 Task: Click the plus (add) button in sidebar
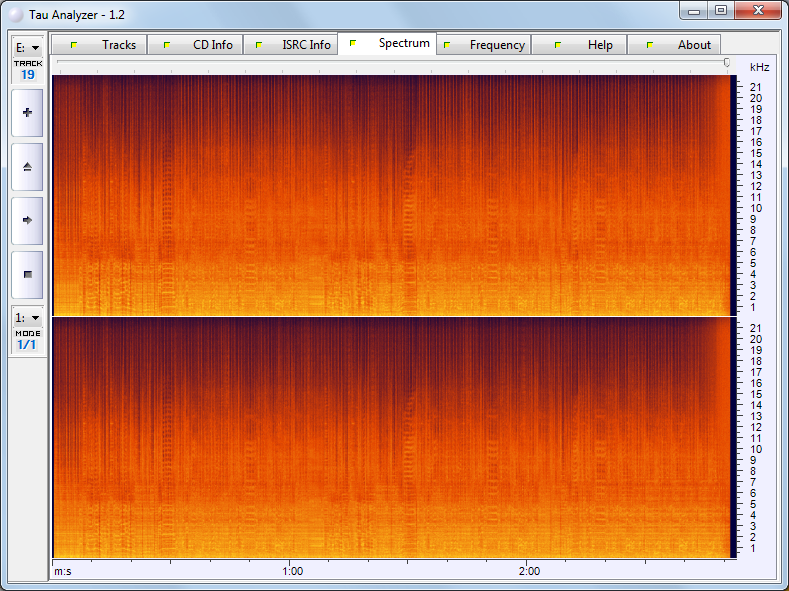(x=27, y=113)
